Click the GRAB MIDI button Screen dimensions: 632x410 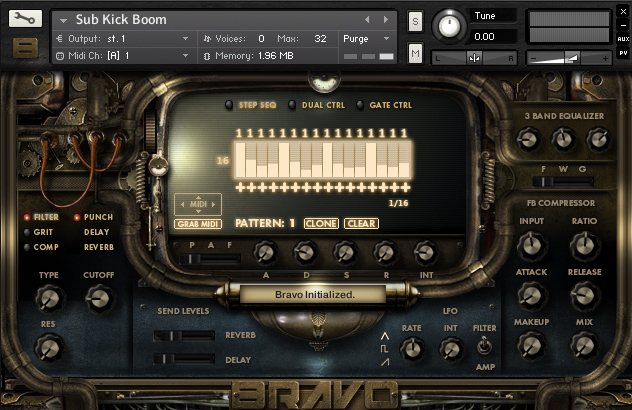[x=198, y=224]
